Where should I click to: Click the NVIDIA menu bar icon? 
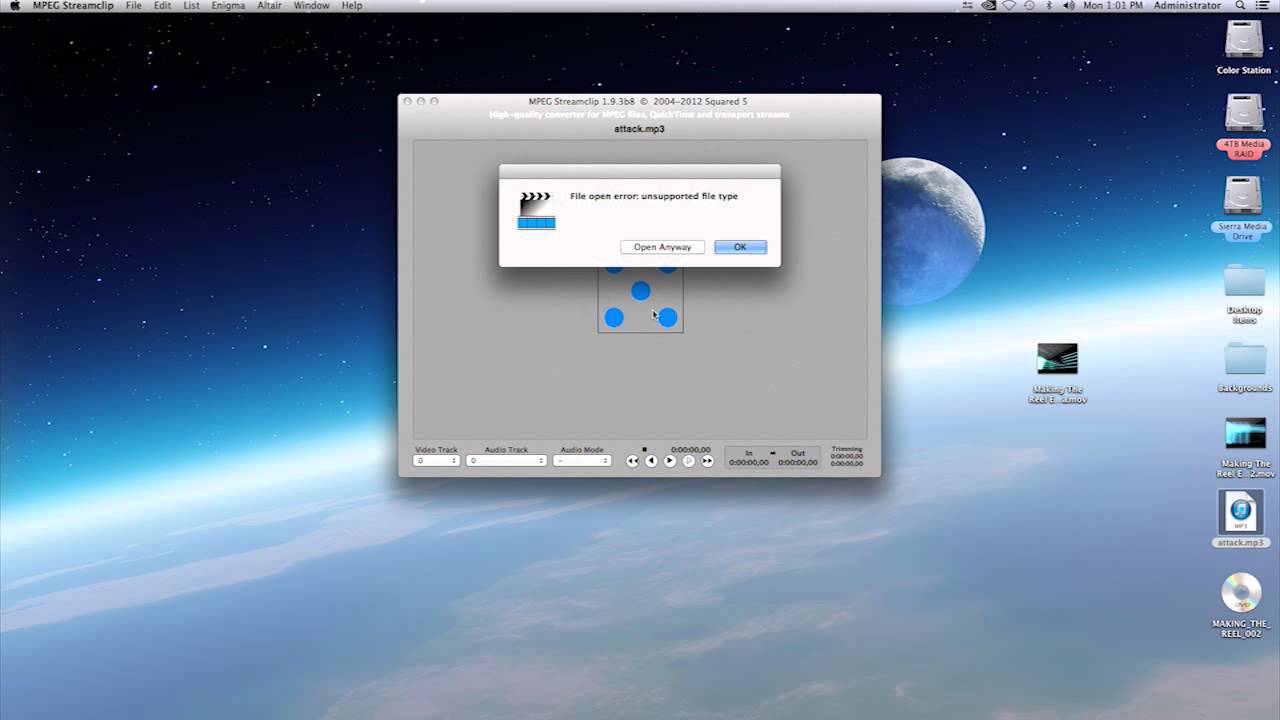[989, 6]
